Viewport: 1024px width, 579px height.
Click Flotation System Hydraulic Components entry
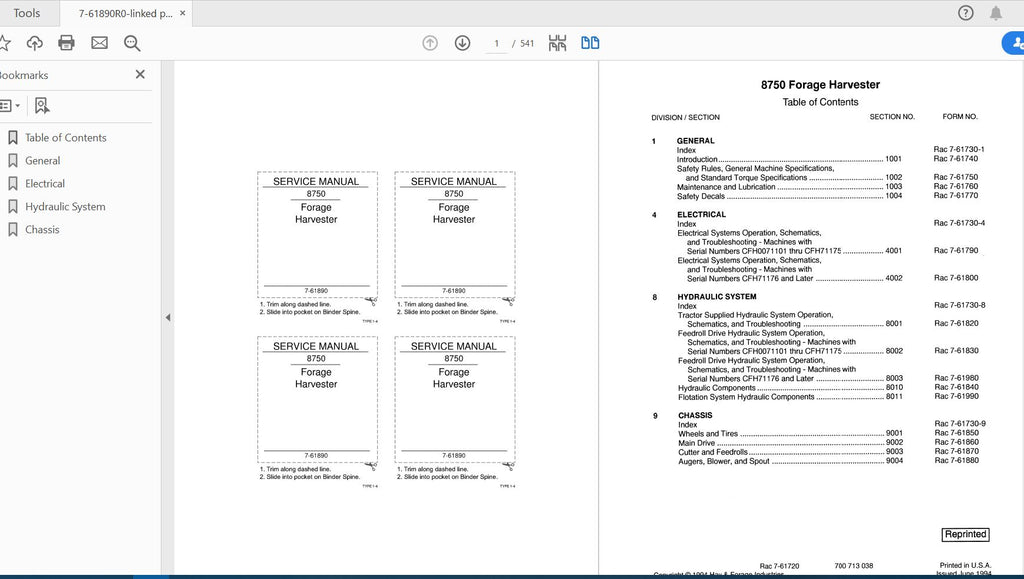[x=790, y=397]
